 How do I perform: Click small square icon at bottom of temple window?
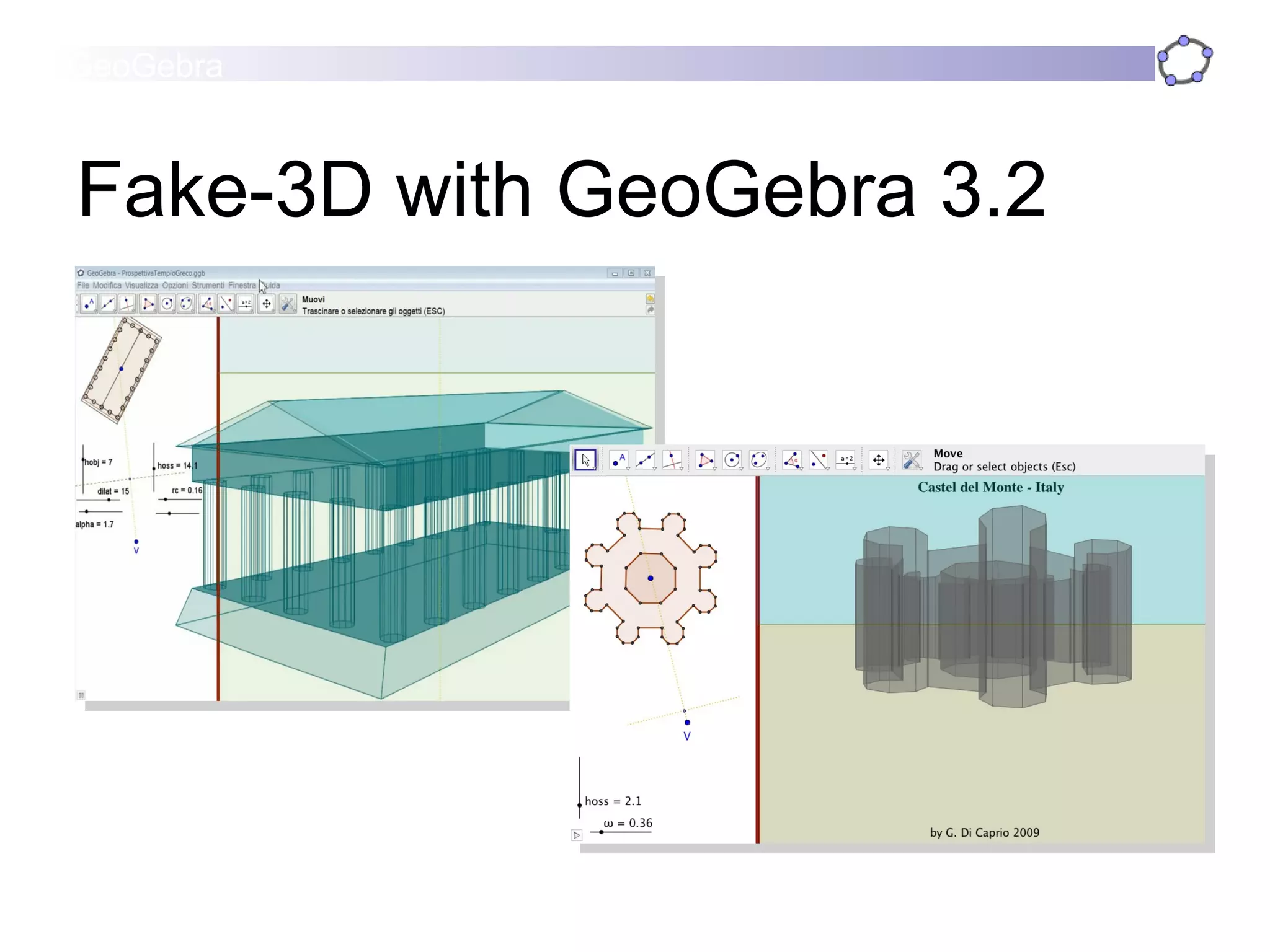pos(81,695)
